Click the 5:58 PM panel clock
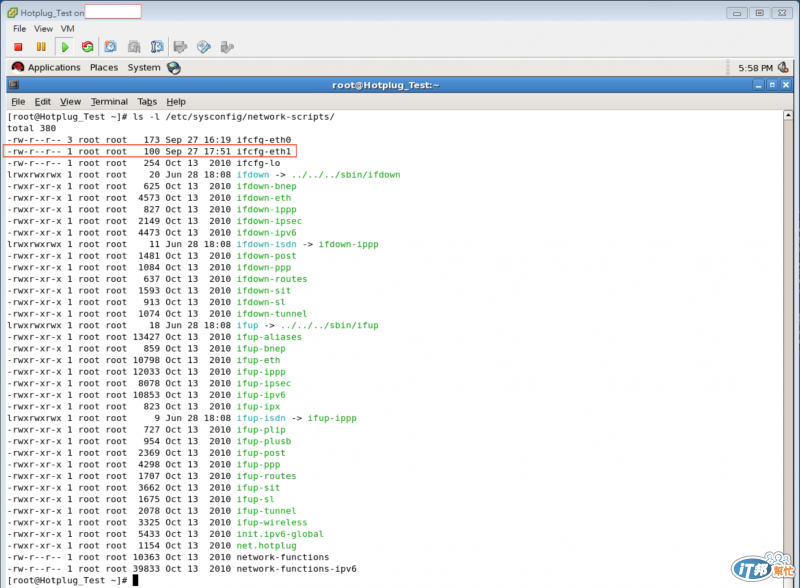Image resolution: width=800 pixels, height=588 pixels. click(755, 68)
